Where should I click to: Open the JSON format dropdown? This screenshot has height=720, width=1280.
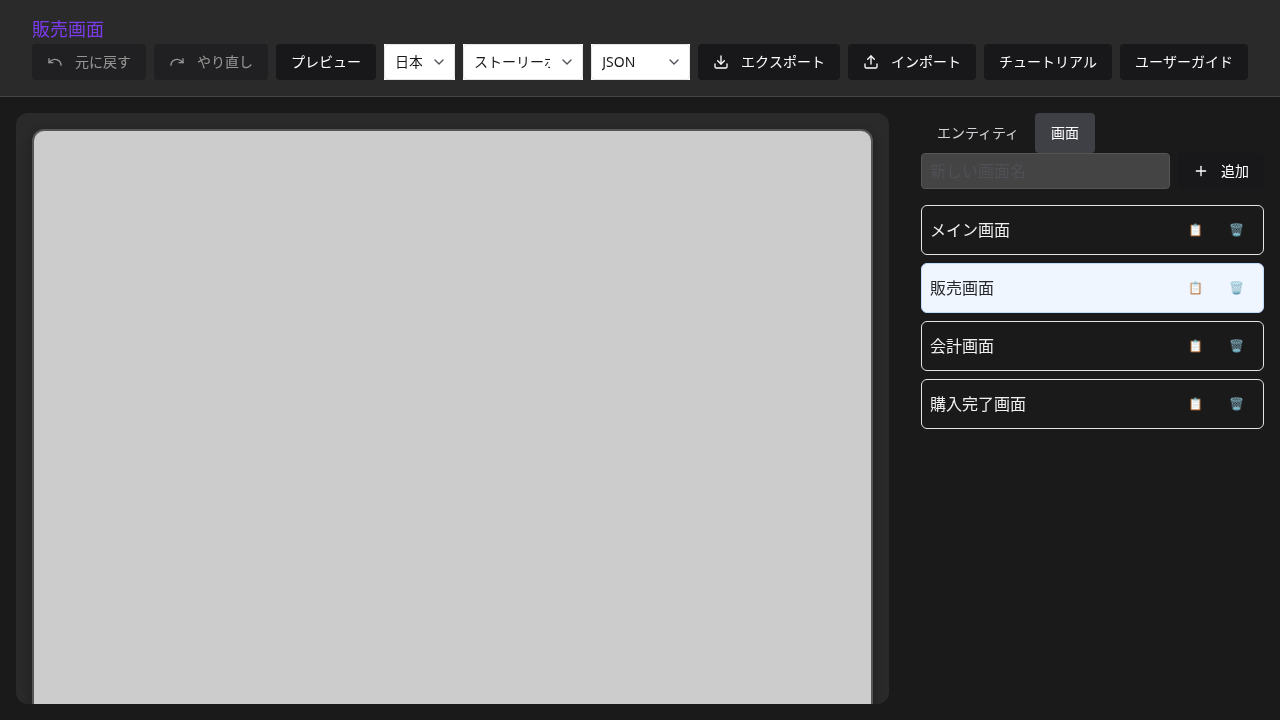tap(640, 62)
